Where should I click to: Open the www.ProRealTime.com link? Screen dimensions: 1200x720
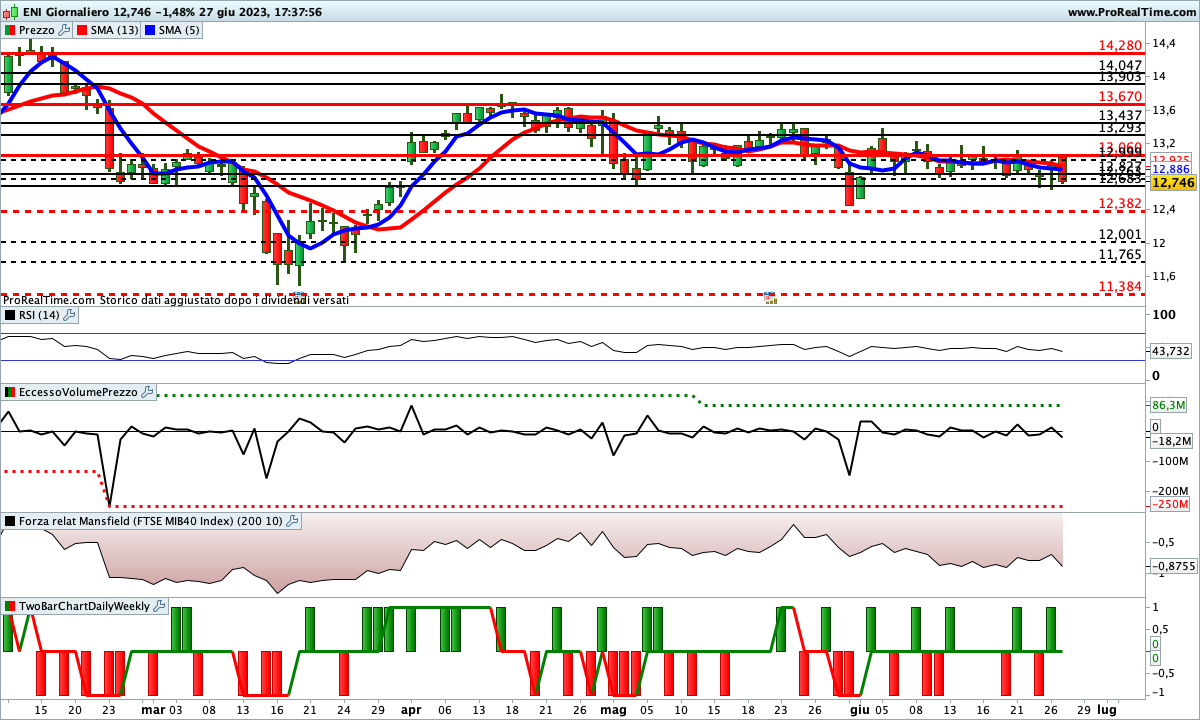pyautogui.click(x=1132, y=12)
